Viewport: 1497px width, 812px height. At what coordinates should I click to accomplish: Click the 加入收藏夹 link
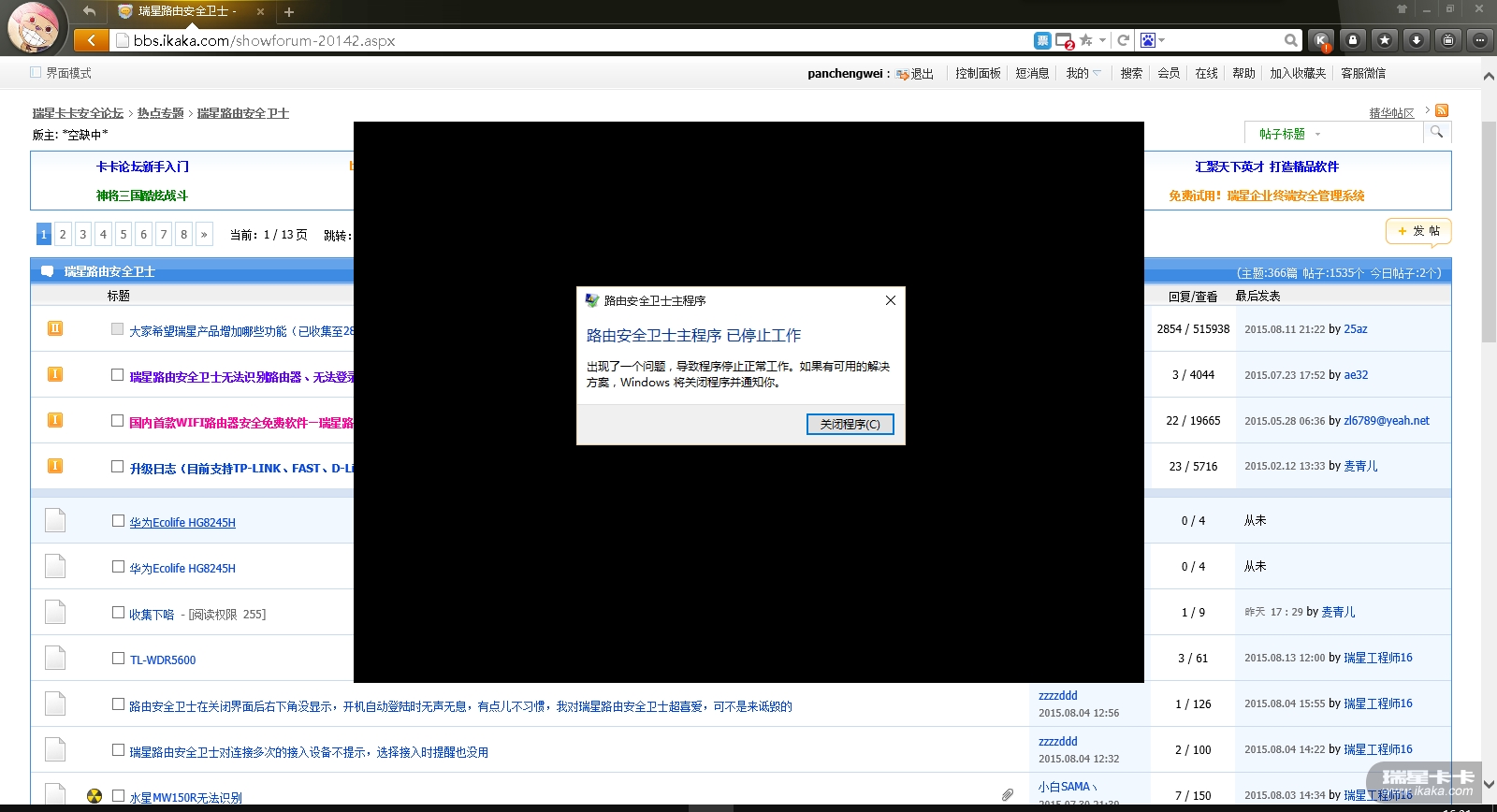pyautogui.click(x=1298, y=73)
